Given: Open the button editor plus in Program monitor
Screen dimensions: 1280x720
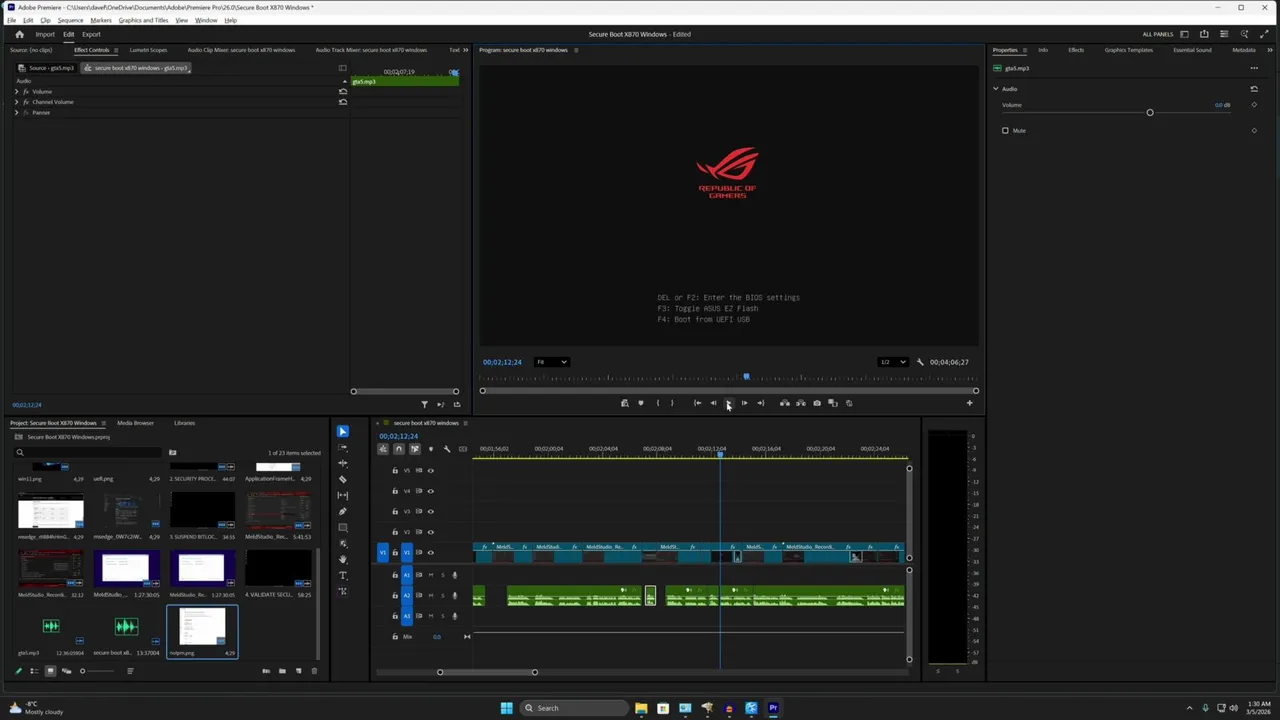Looking at the screenshot, I should [969, 403].
